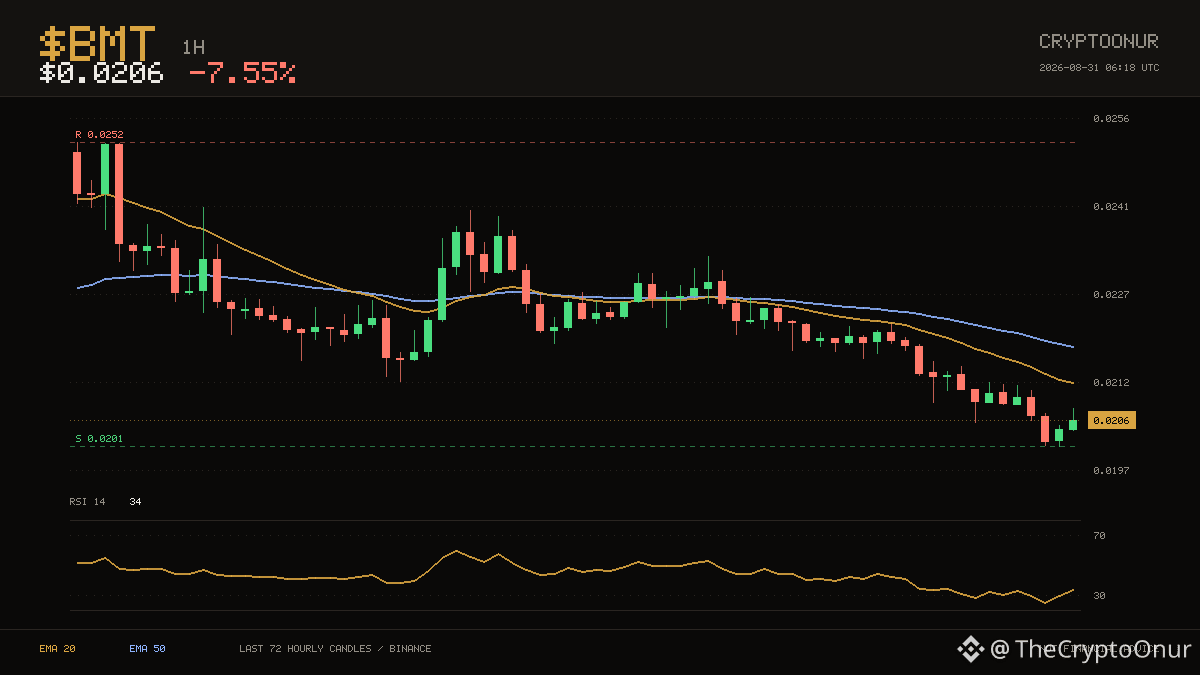This screenshot has height=675, width=1200.
Task: Click the 2026-08-31 06:18 UTC timestamp
Action: pos(1099,68)
